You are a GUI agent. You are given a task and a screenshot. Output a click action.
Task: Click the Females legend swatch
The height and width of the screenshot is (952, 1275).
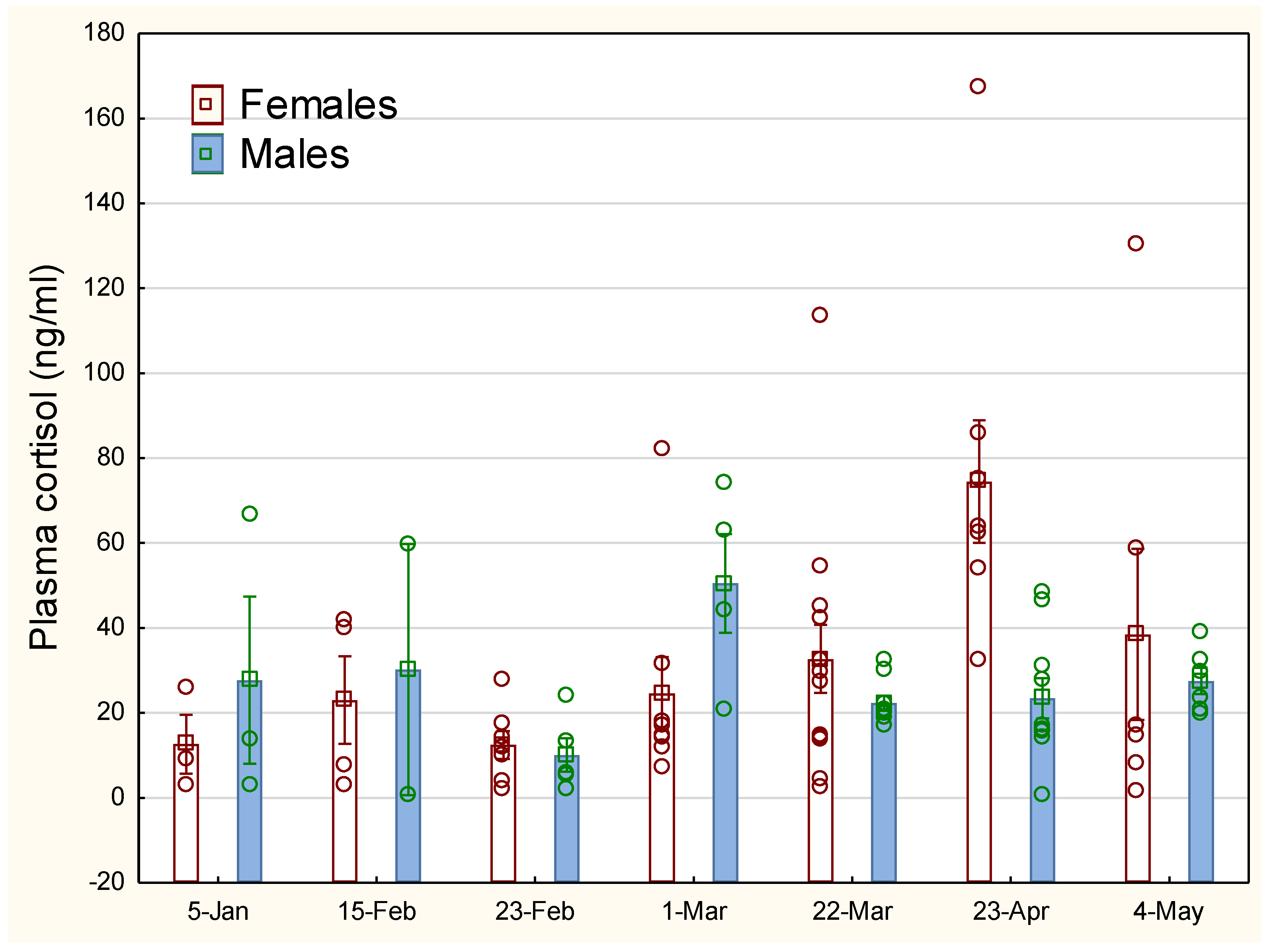207,104
